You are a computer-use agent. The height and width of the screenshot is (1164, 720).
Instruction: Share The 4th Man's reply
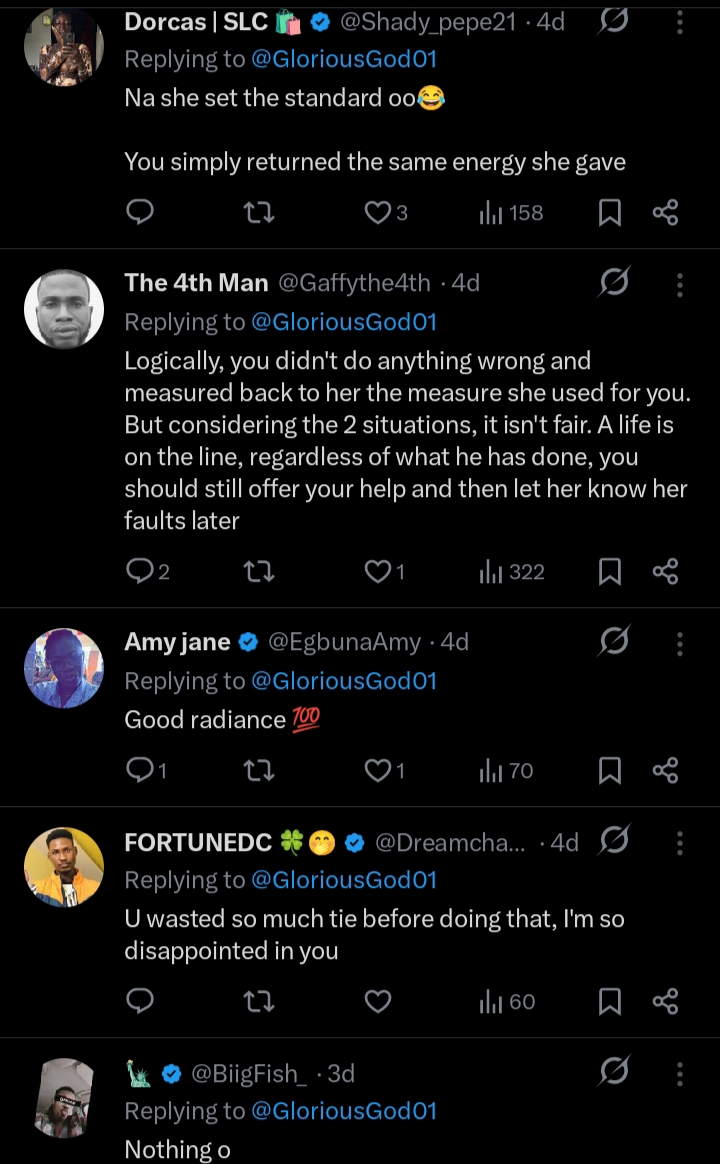[665, 571]
